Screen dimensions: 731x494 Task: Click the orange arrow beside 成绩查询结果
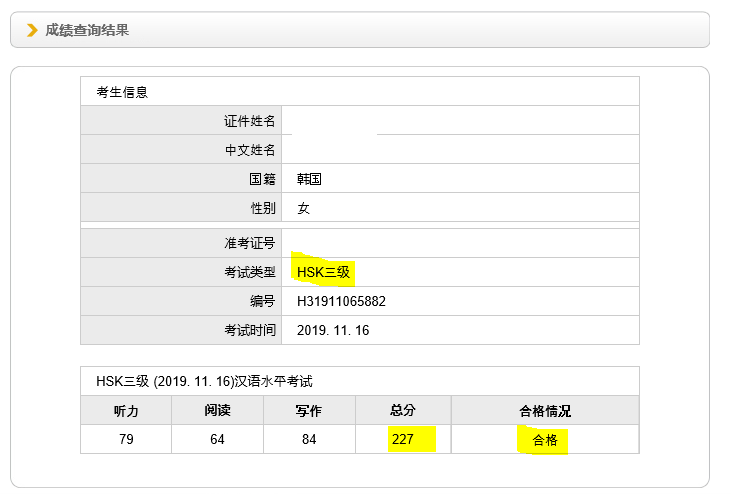[32, 30]
